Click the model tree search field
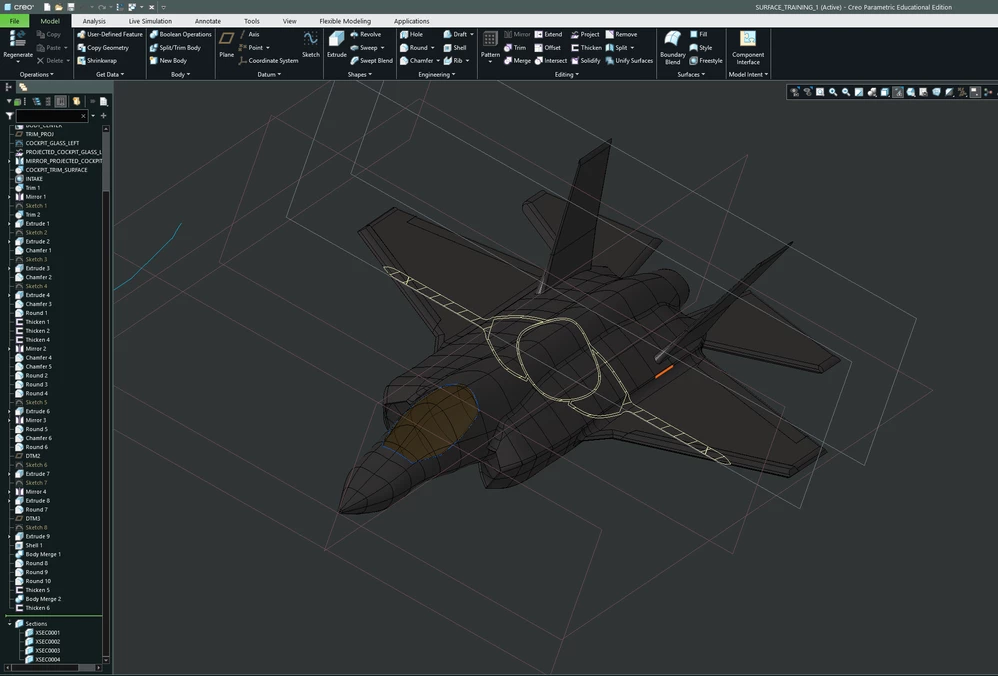998x676 pixels. (52, 116)
